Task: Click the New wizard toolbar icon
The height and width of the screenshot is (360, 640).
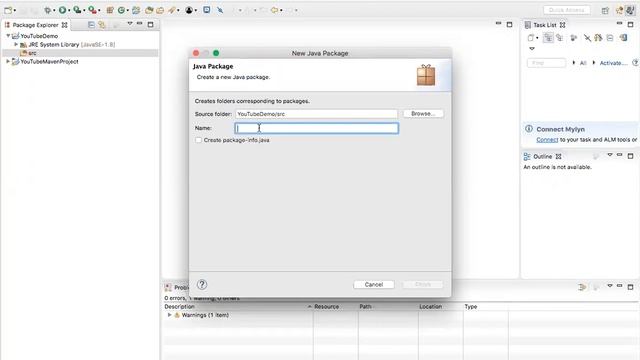Action: click(8, 10)
